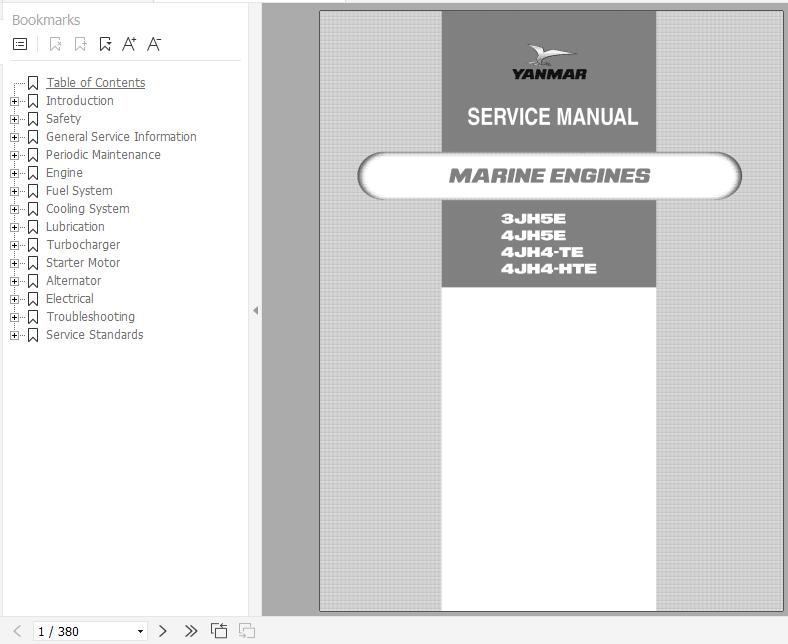Open the Table of Contents bookmark
Screen dimensions: 788x644
pyautogui.click(x=95, y=82)
